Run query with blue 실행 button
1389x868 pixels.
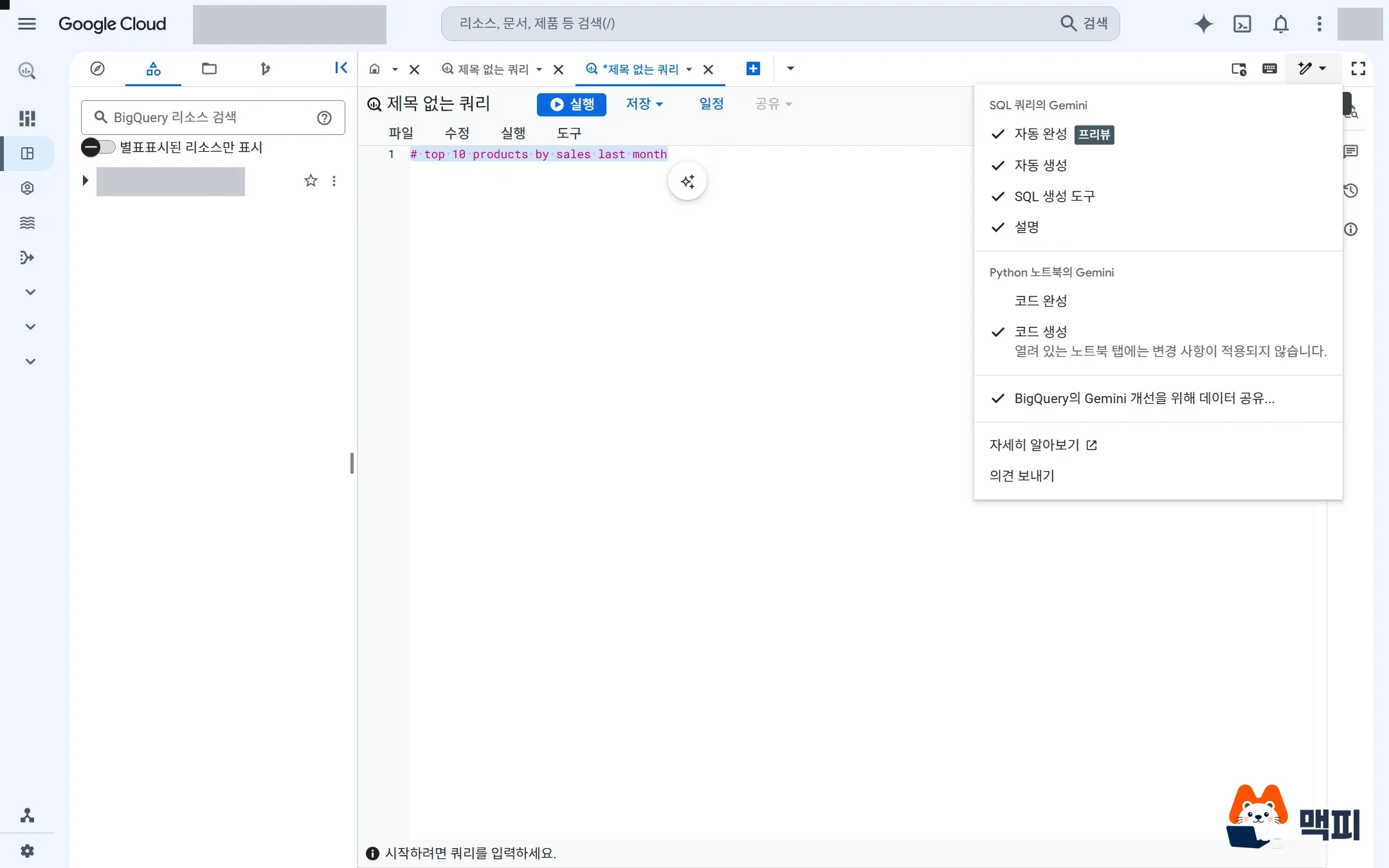[572, 104]
